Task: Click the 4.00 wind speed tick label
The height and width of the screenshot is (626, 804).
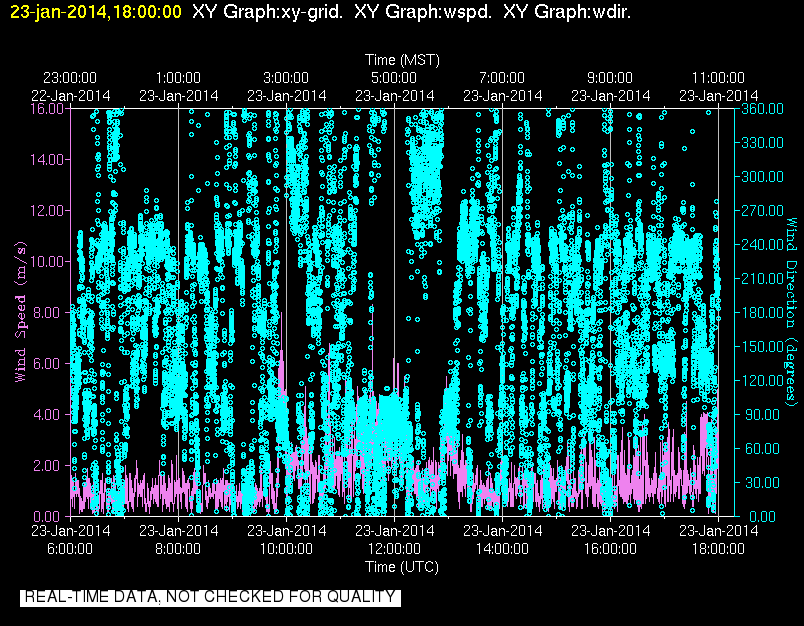Action: 49,414
